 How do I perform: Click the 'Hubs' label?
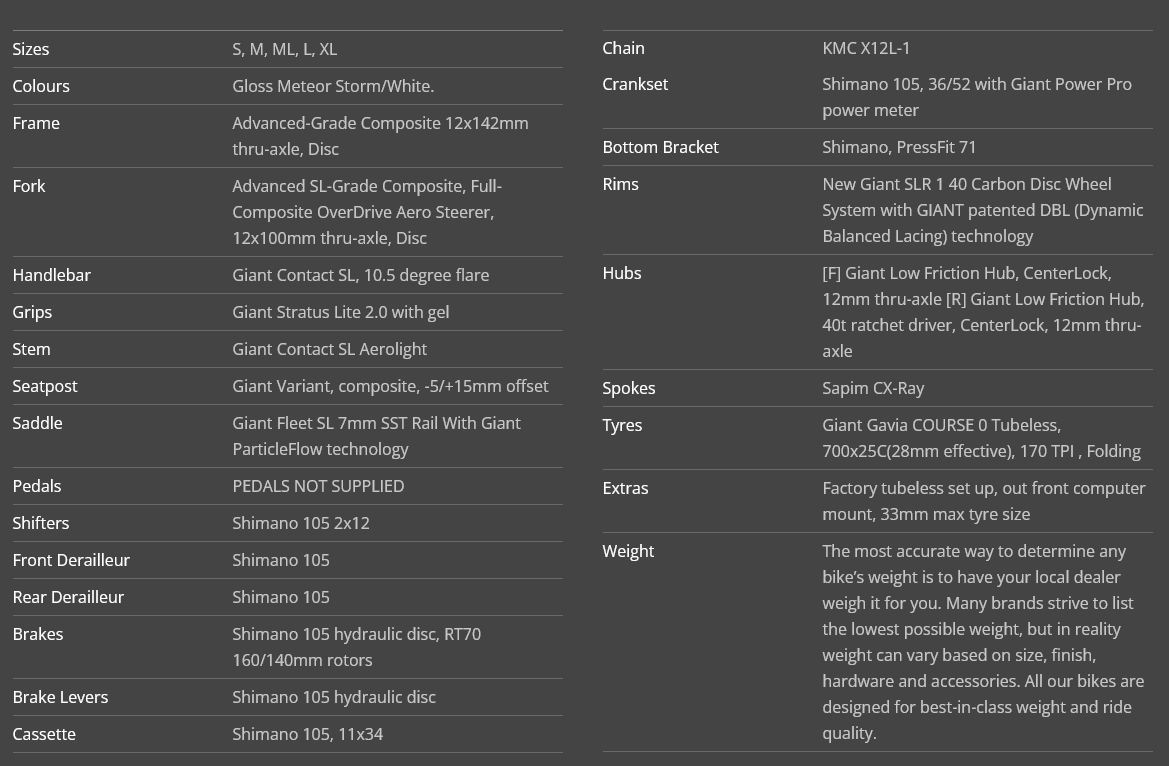622,274
